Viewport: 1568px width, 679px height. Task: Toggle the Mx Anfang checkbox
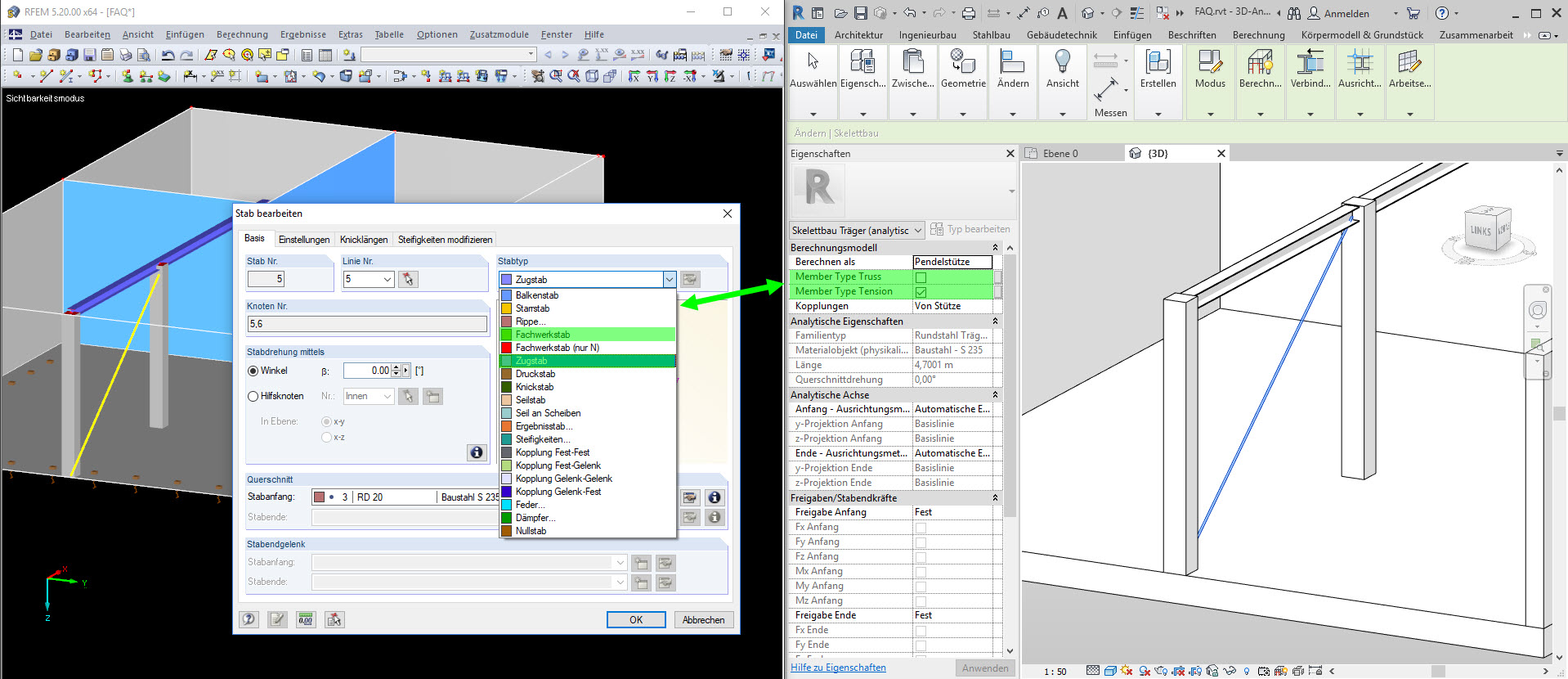tap(921, 572)
